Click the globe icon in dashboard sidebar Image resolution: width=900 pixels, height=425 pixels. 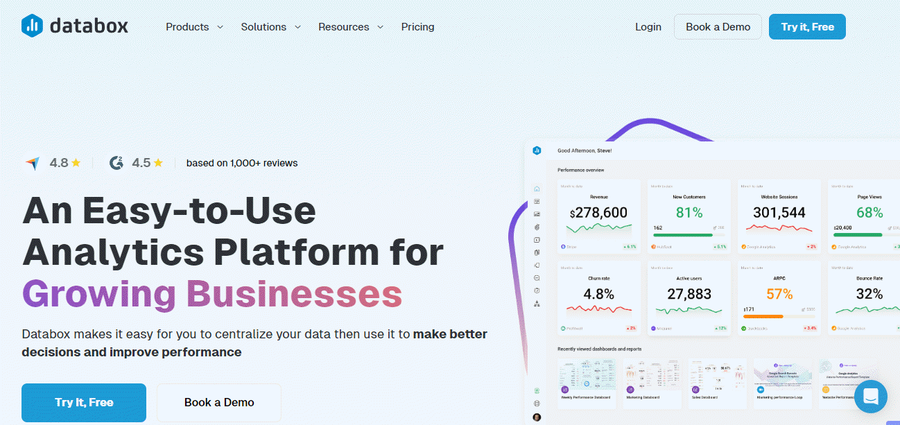tap(537, 404)
